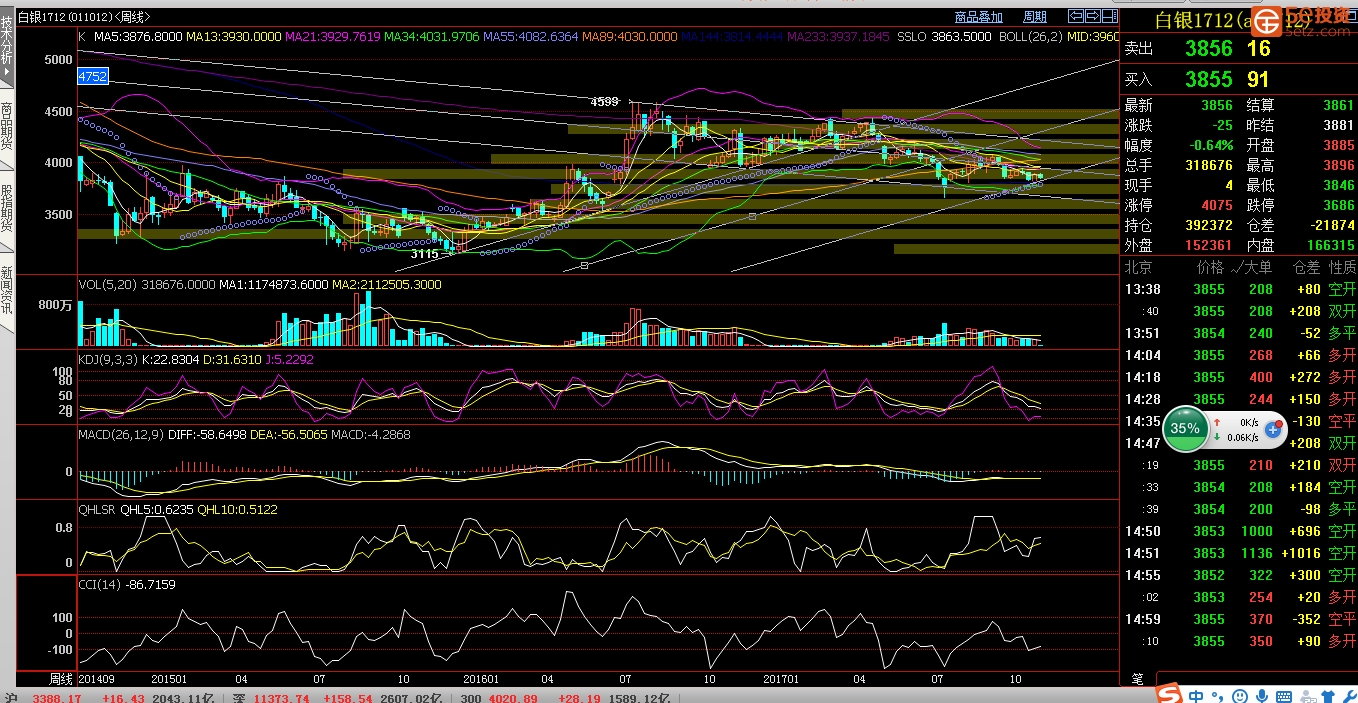
Task: Click the 涨停 limit-up value 4075
Action: pos(1217,205)
